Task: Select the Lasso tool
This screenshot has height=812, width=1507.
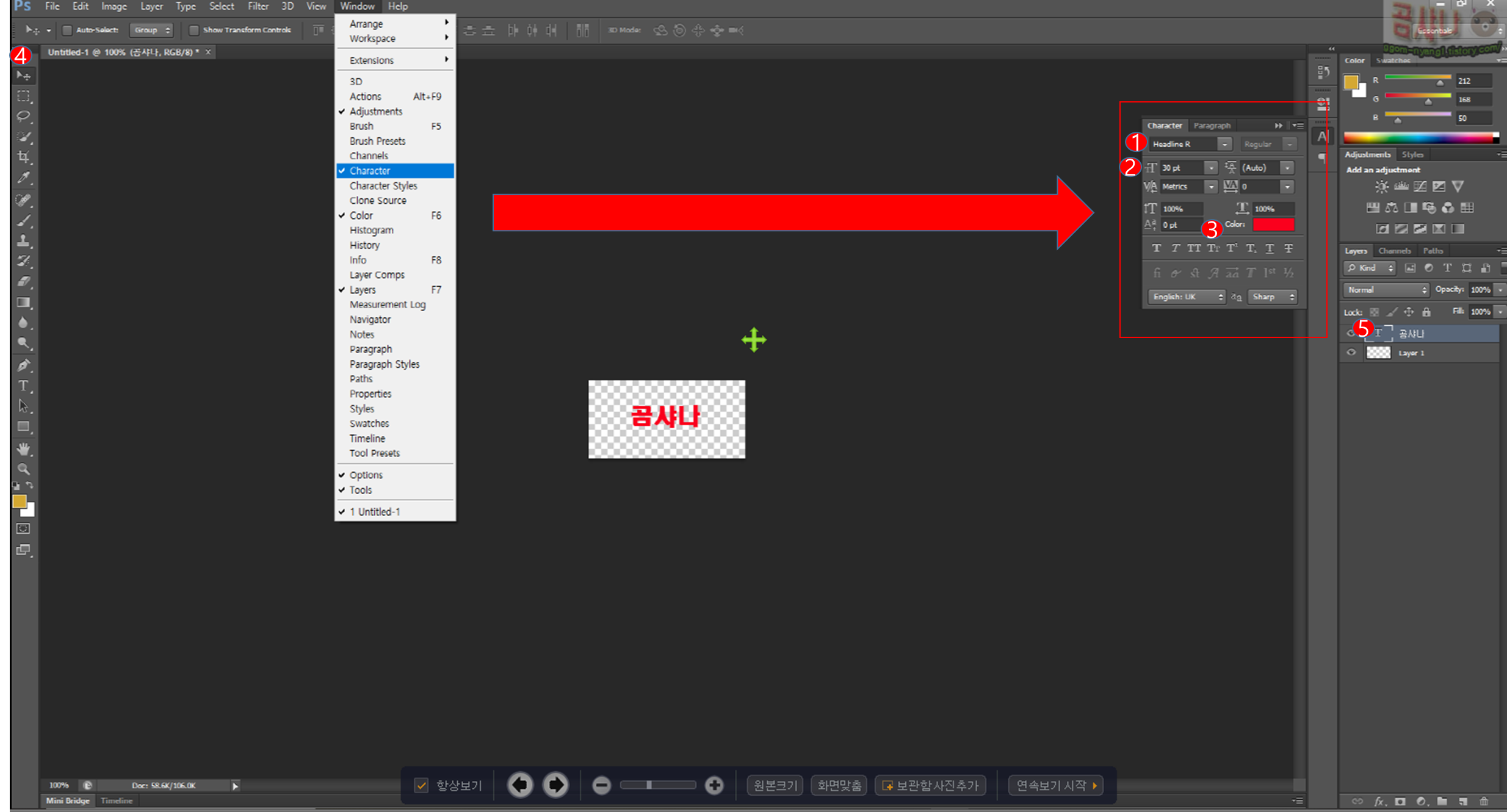Action: pos(23,116)
